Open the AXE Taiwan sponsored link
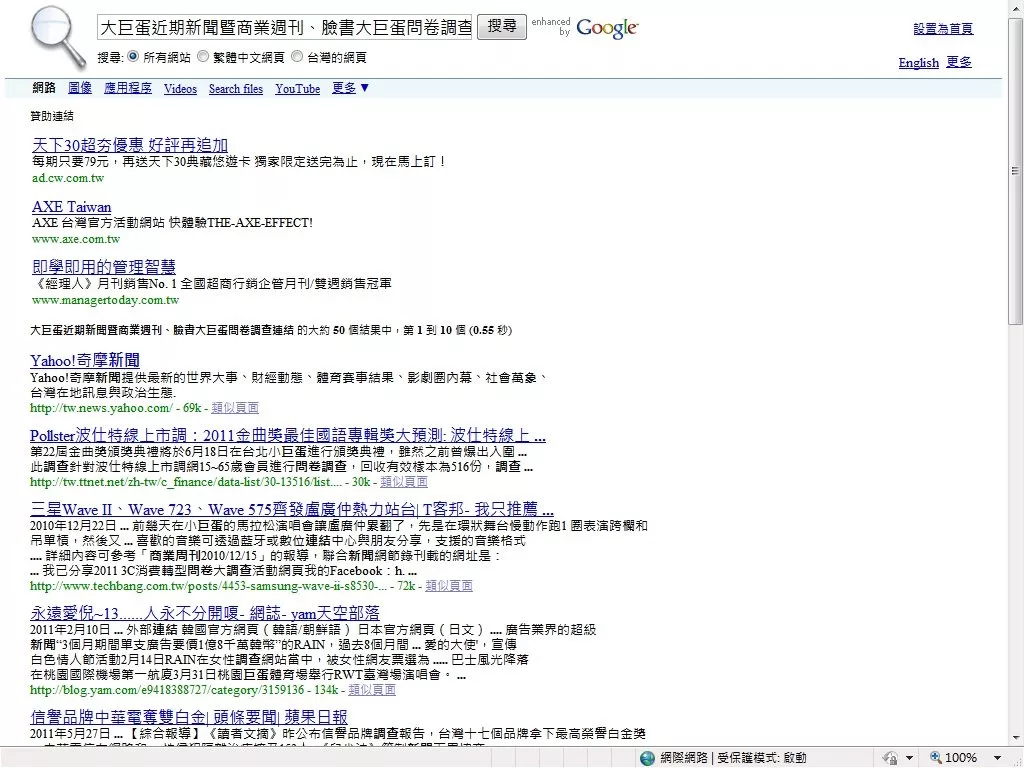This screenshot has height=768, width=1024. point(72,207)
